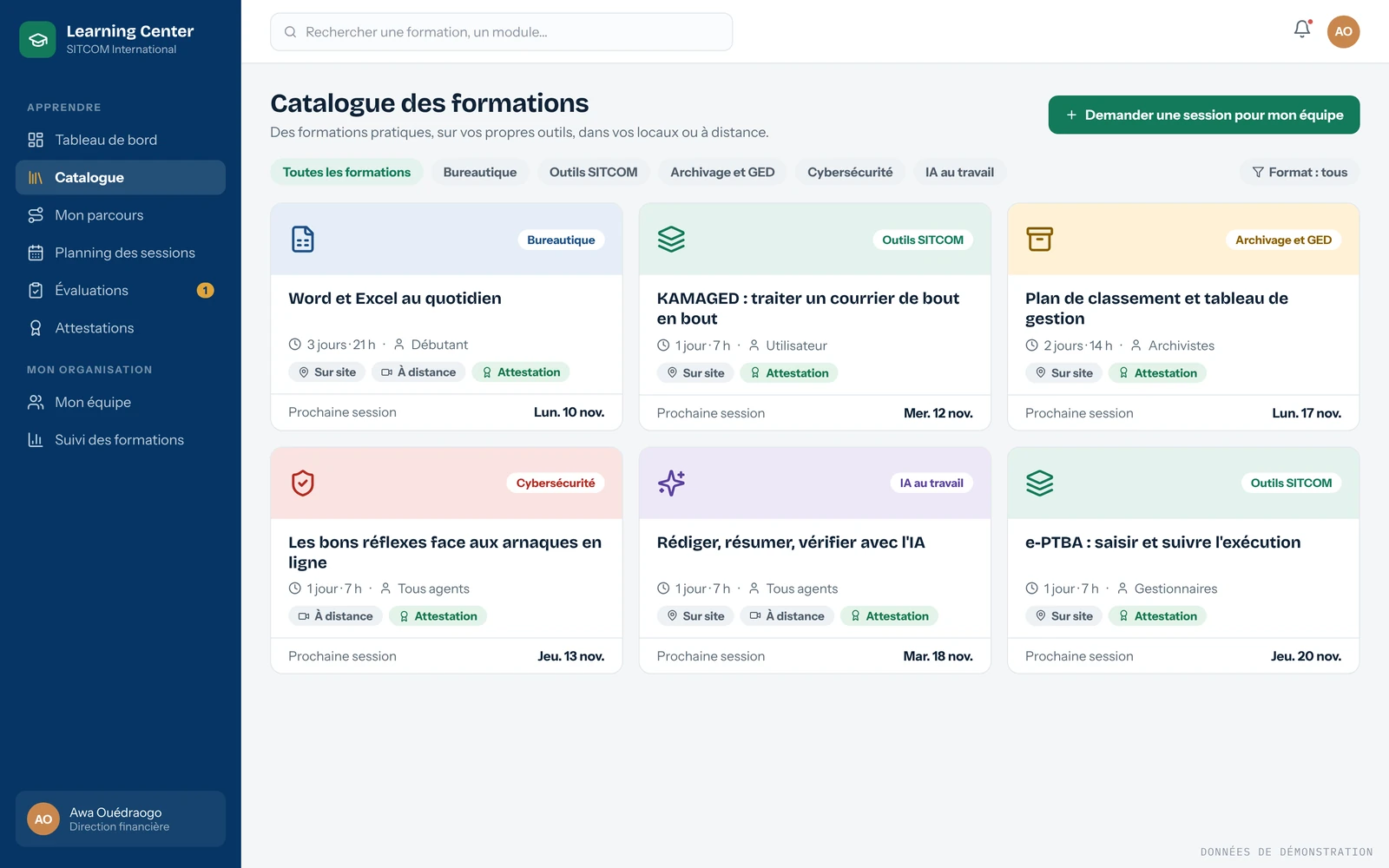Filter by IA au travail tab

coord(959,172)
